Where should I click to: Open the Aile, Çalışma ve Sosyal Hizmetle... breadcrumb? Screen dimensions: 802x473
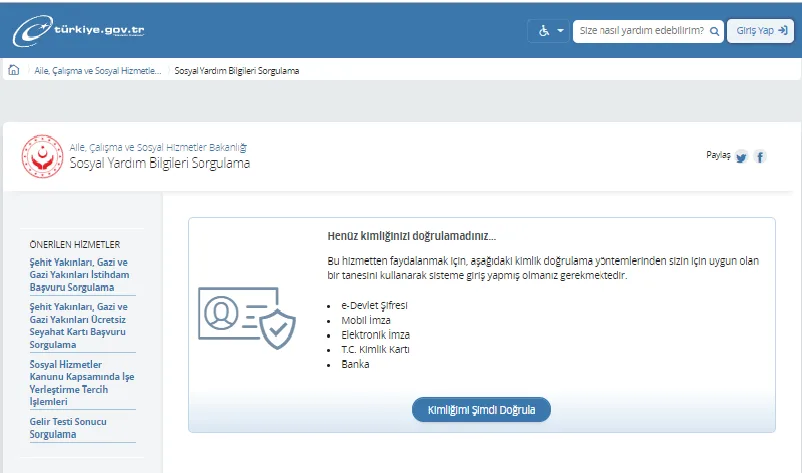pyautogui.click(x=98, y=71)
